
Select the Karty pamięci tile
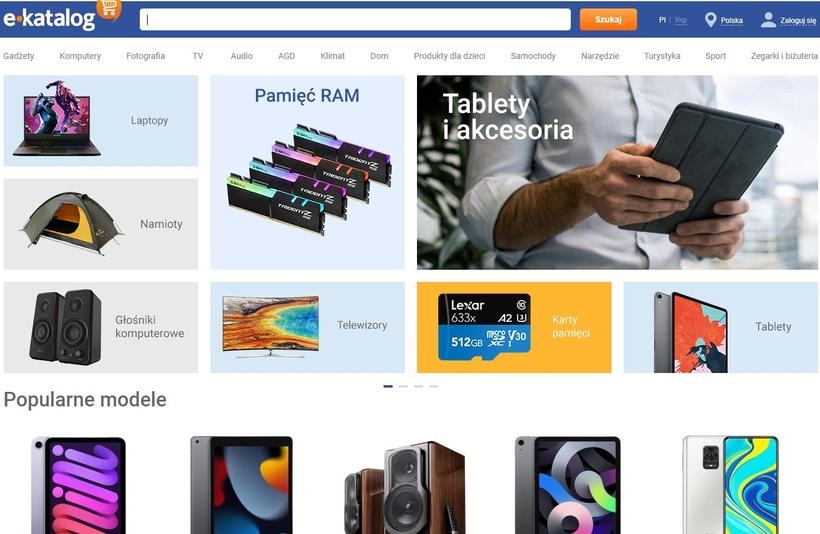click(514, 327)
